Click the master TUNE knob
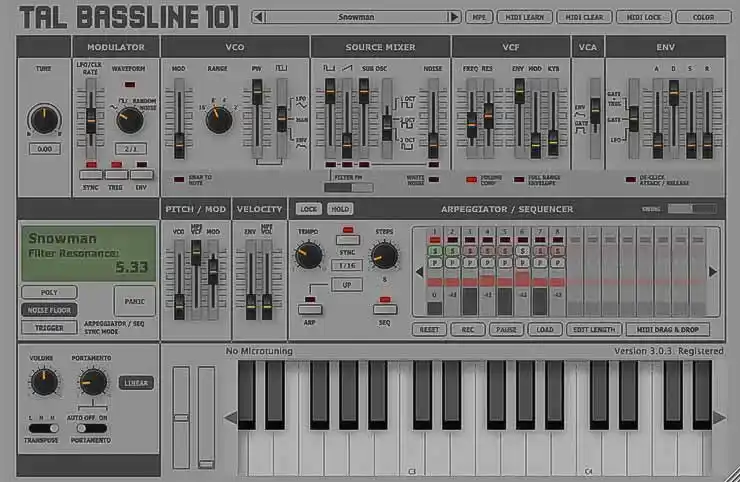 pyautogui.click(x=44, y=119)
